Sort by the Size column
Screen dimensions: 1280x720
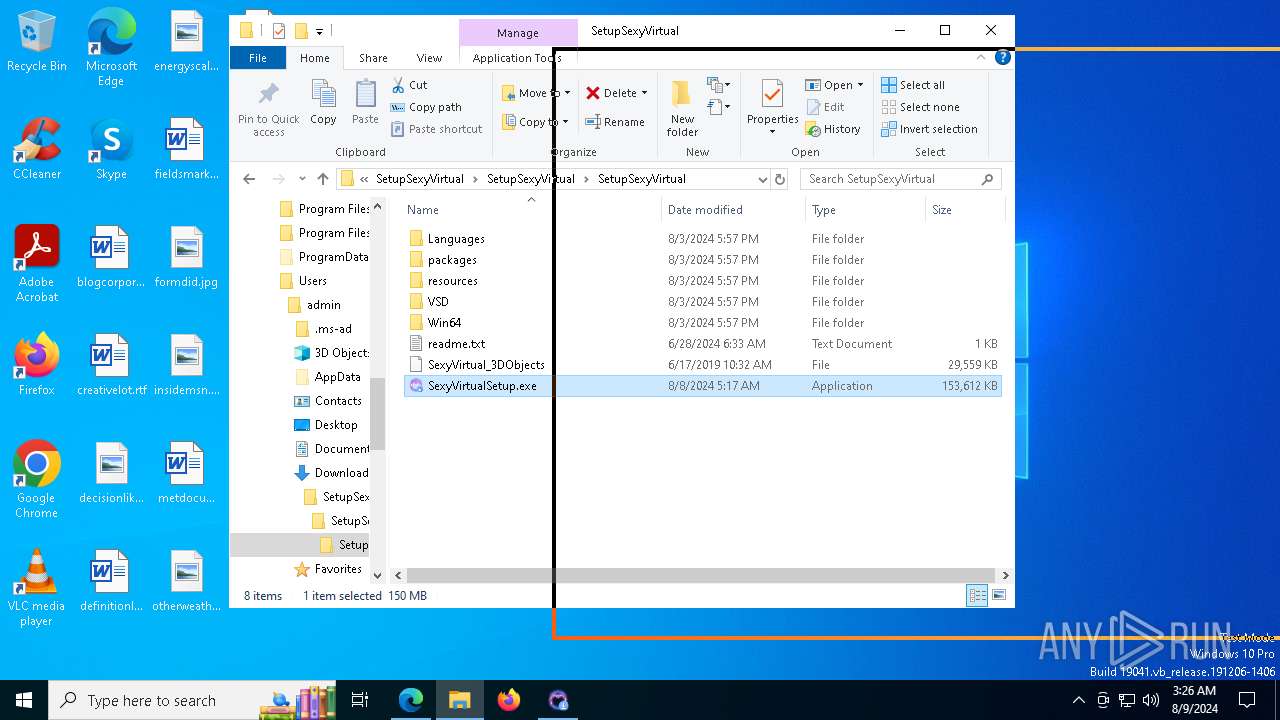[942, 210]
